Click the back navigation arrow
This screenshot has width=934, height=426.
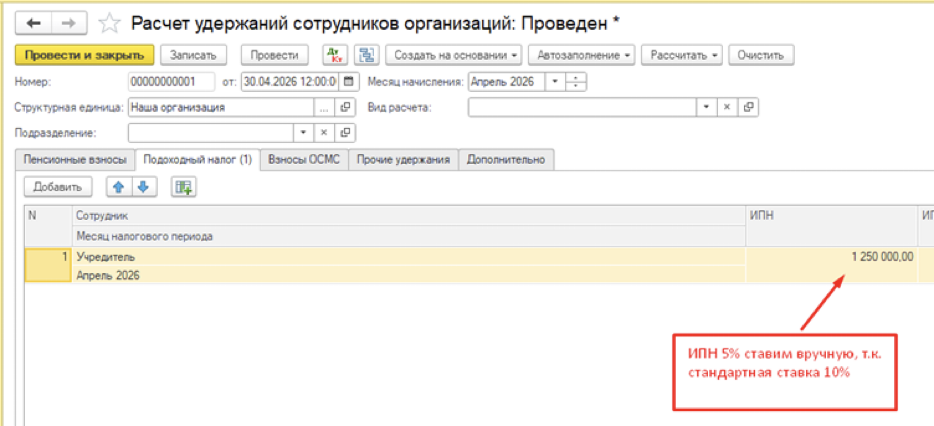pos(33,22)
